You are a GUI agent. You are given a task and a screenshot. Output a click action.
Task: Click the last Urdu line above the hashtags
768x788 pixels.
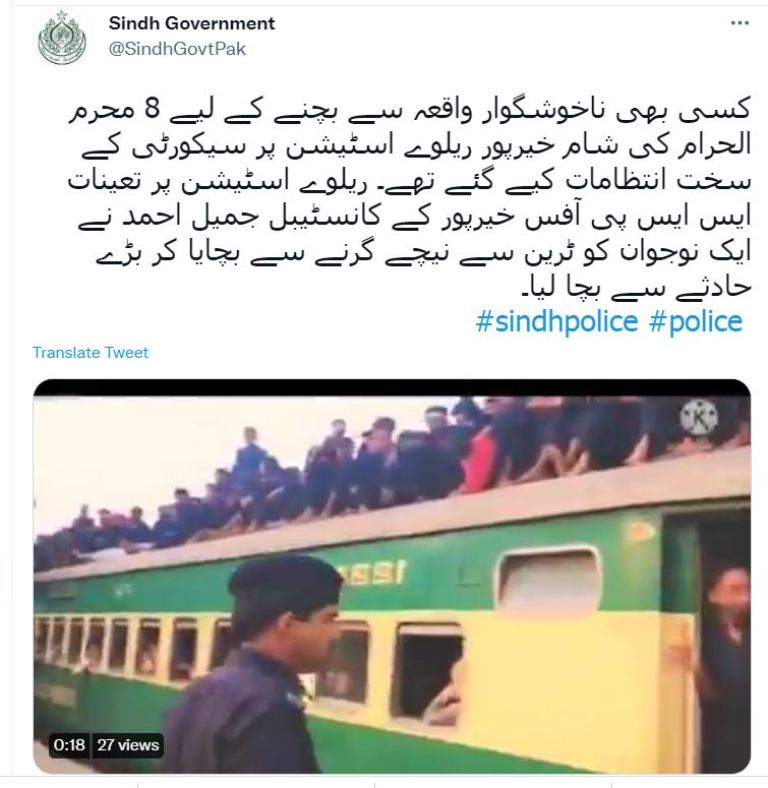coord(636,286)
